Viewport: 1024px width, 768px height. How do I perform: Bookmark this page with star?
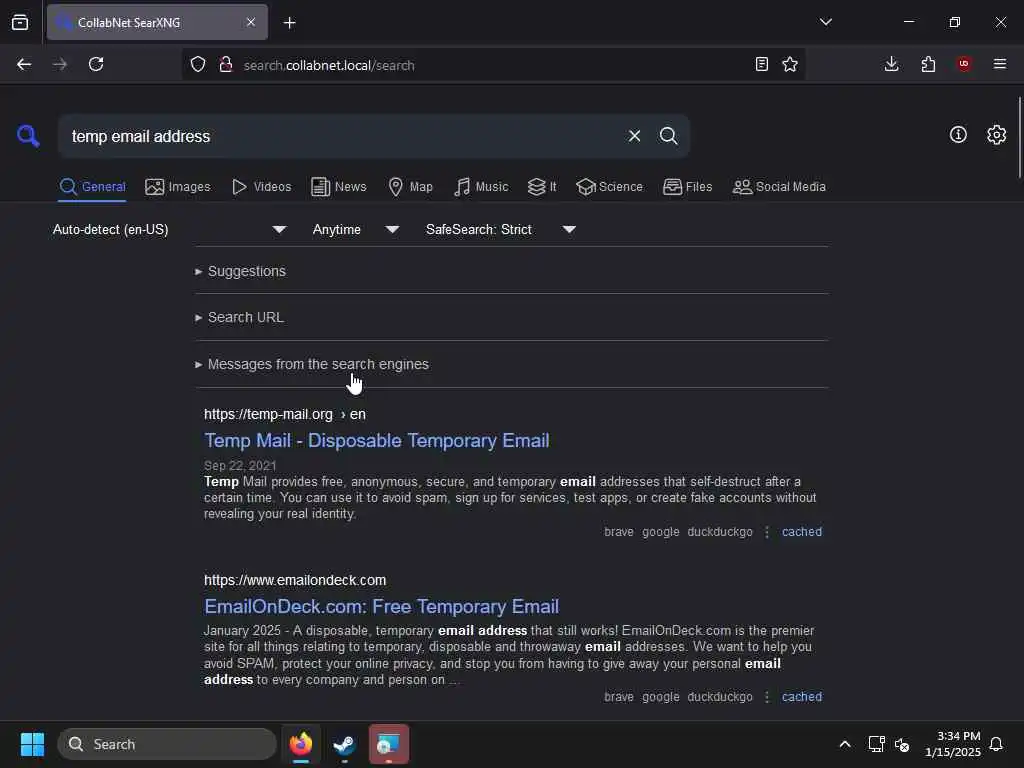[790, 64]
